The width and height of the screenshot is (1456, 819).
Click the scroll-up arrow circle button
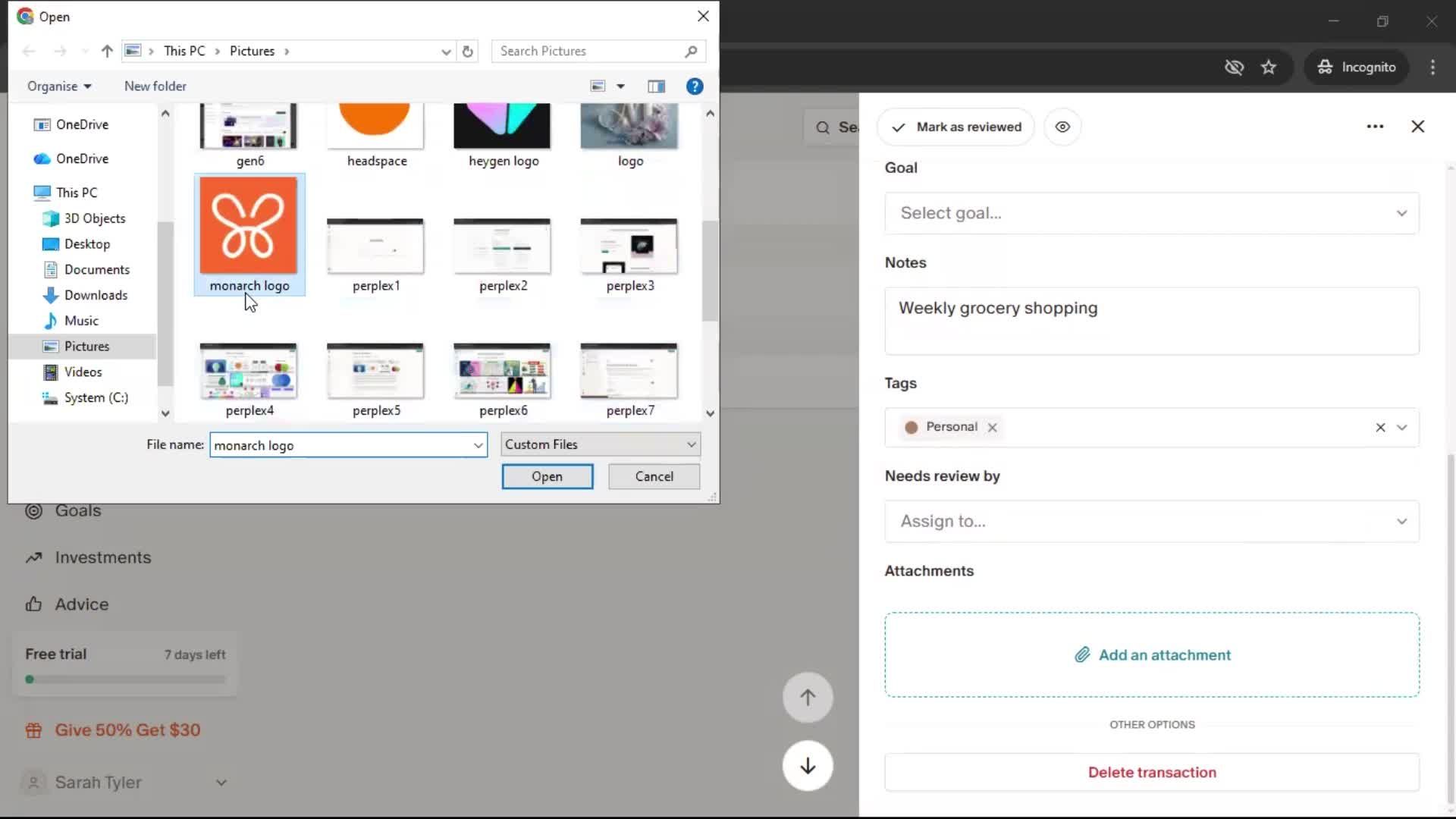(x=808, y=697)
